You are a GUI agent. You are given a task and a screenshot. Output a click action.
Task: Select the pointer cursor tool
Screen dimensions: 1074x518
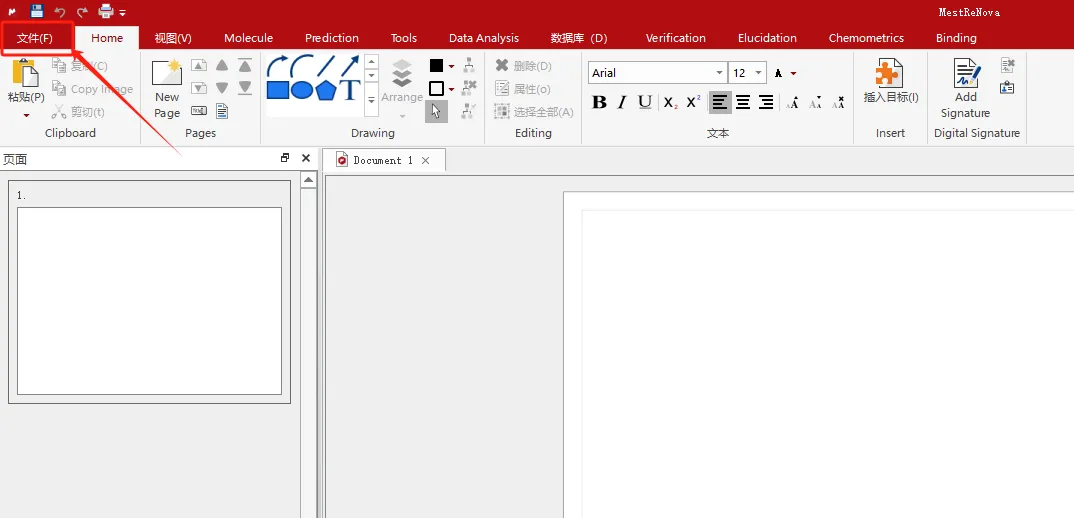[436, 111]
